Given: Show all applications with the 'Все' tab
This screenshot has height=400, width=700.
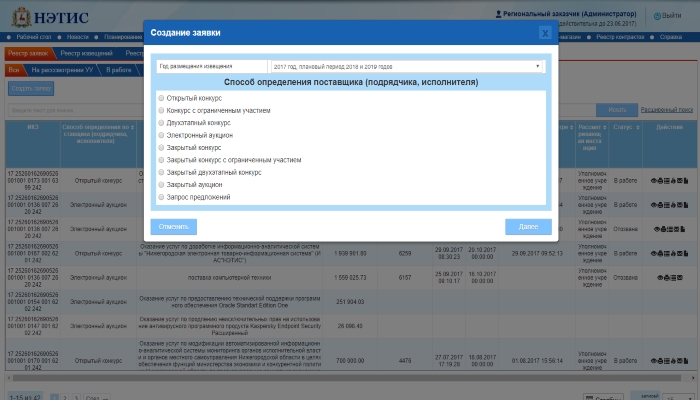Looking at the screenshot, I should tap(14, 70).
